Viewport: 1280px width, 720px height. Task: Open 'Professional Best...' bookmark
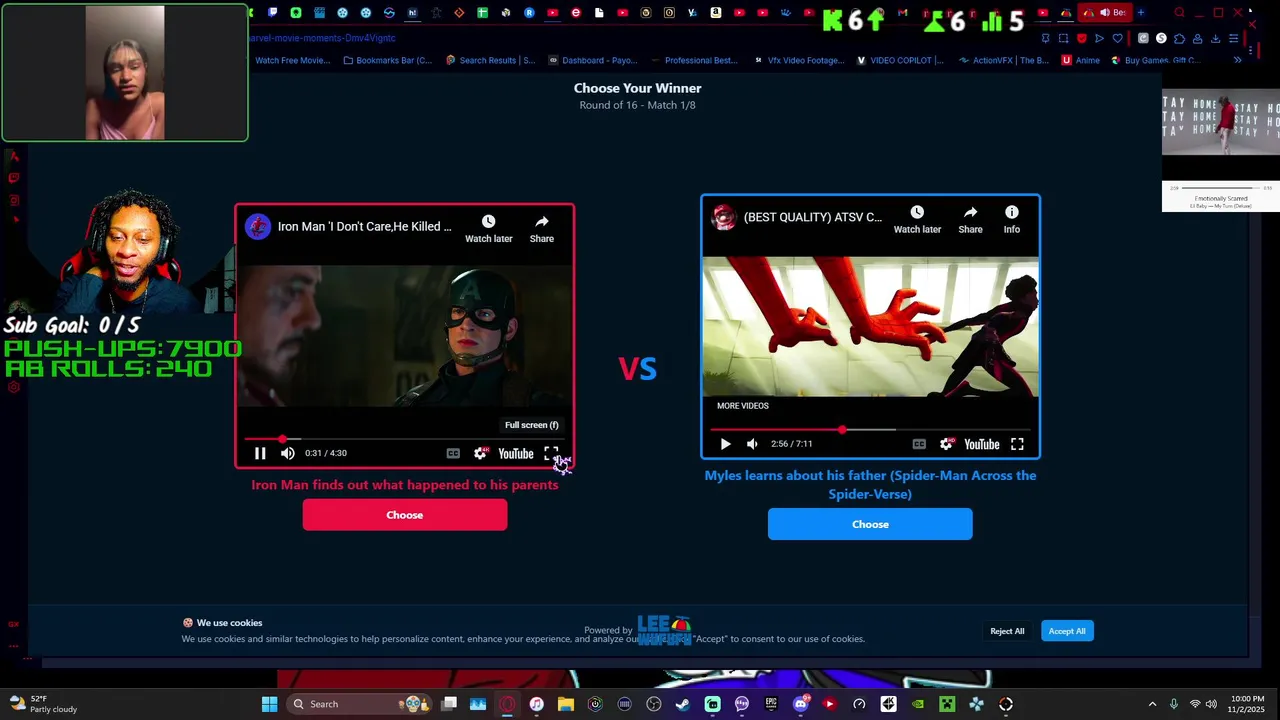[695, 60]
